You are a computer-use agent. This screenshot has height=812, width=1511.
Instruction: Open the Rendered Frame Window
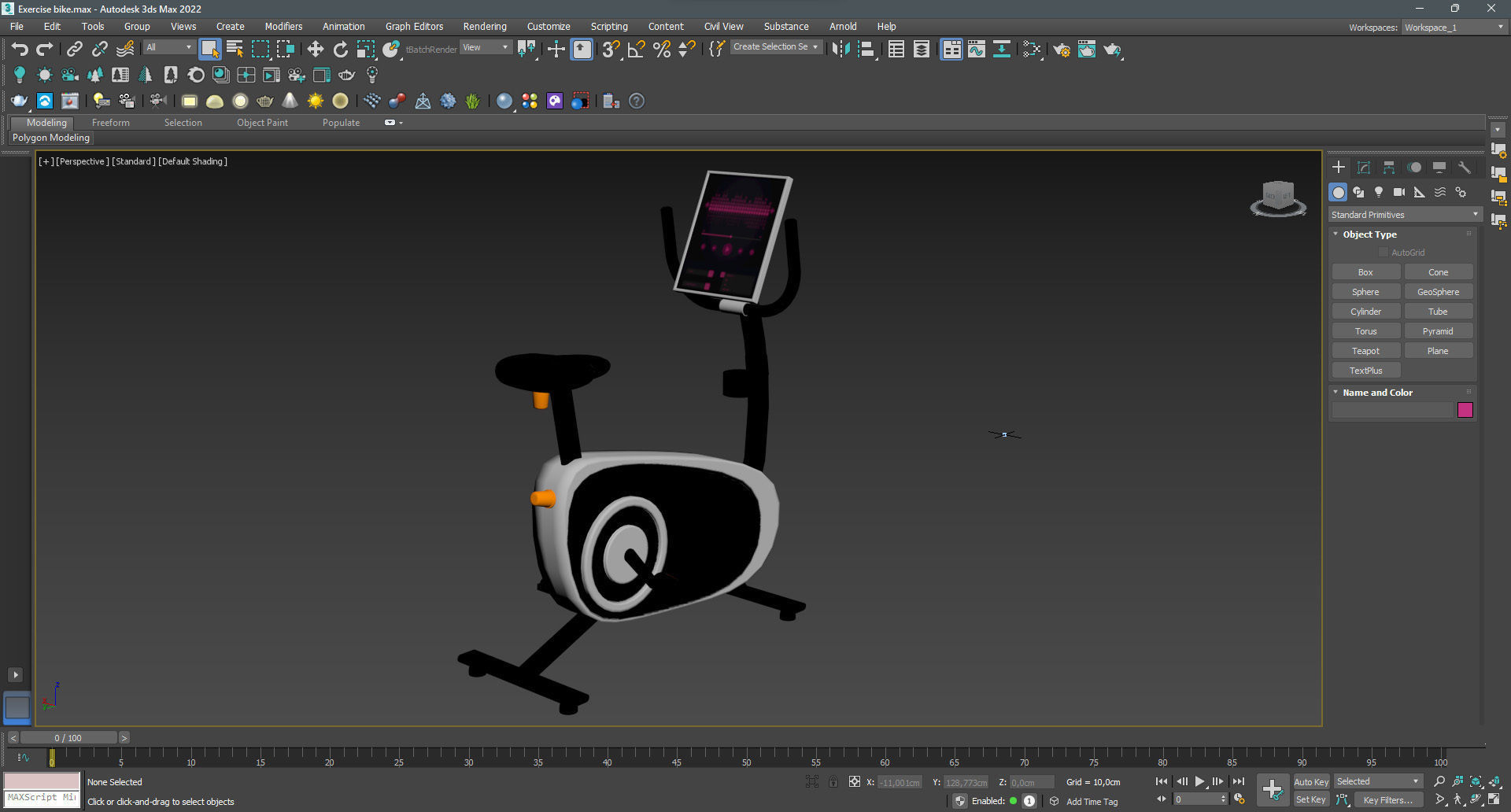point(1087,49)
